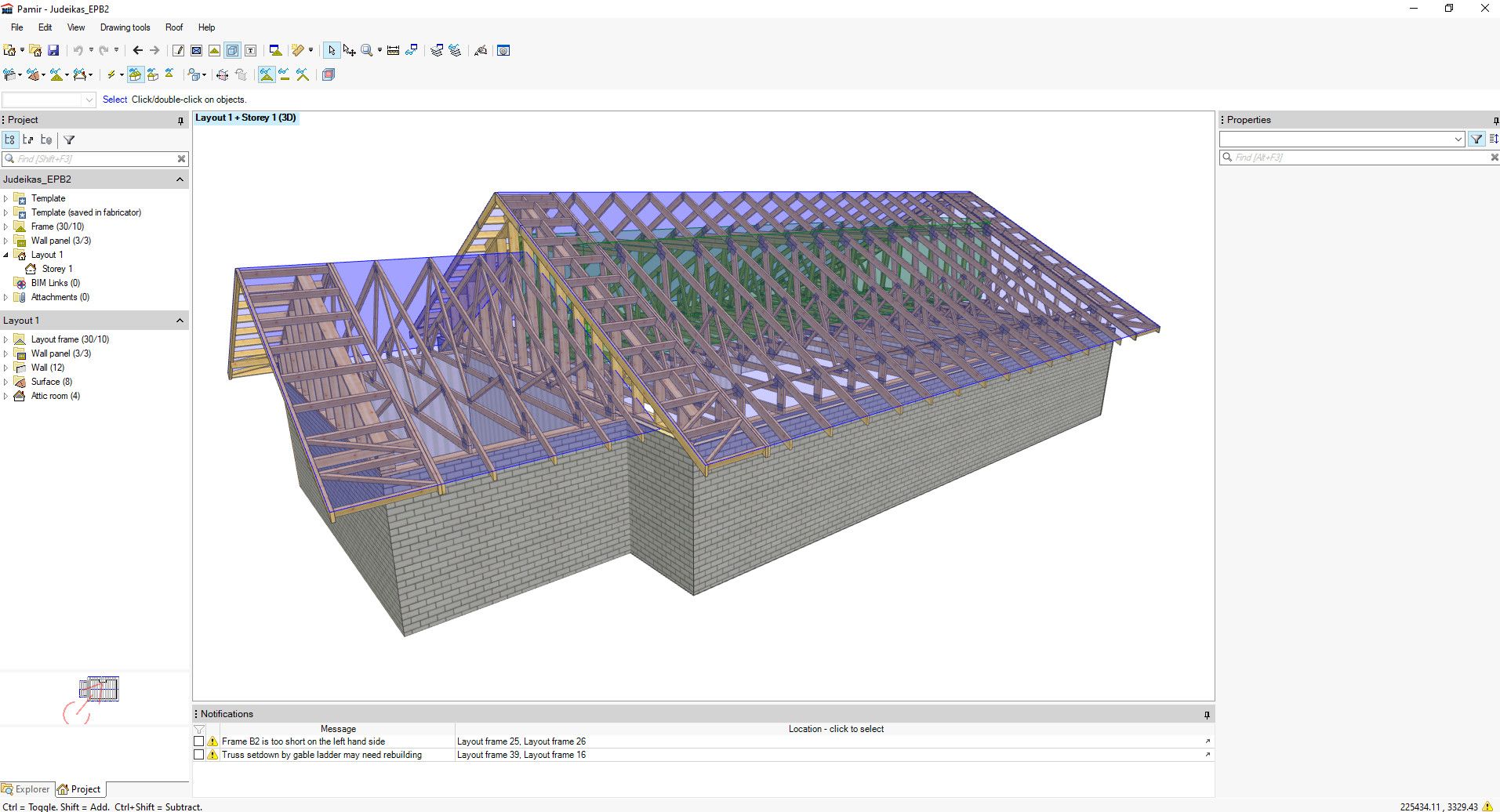
Task: Go forward with the right arrow icon
Action: pyautogui.click(x=154, y=50)
